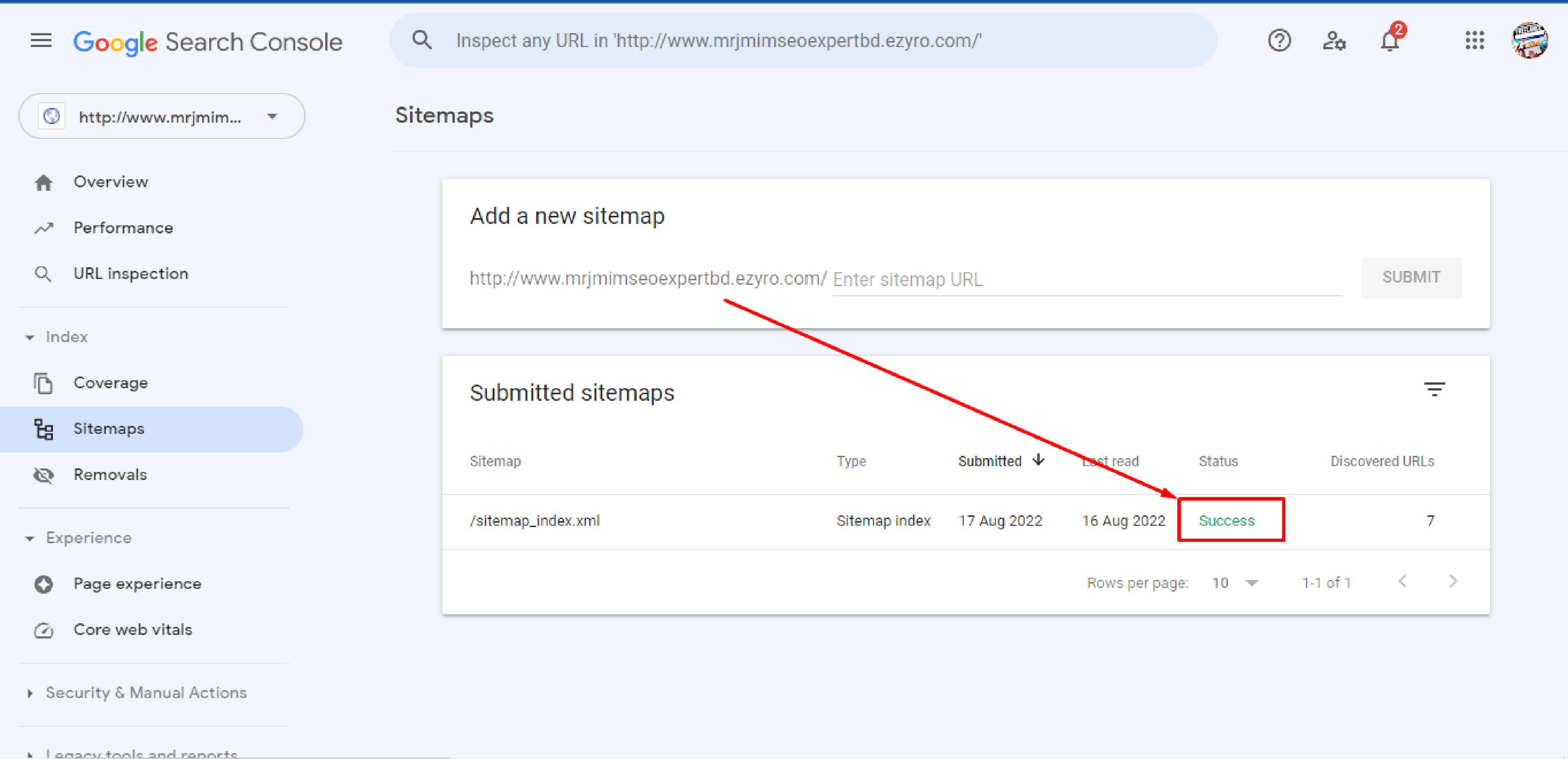This screenshot has width=1568, height=759.
Task: Click the Enter sitemap URL field
Action: (1086, 279)
